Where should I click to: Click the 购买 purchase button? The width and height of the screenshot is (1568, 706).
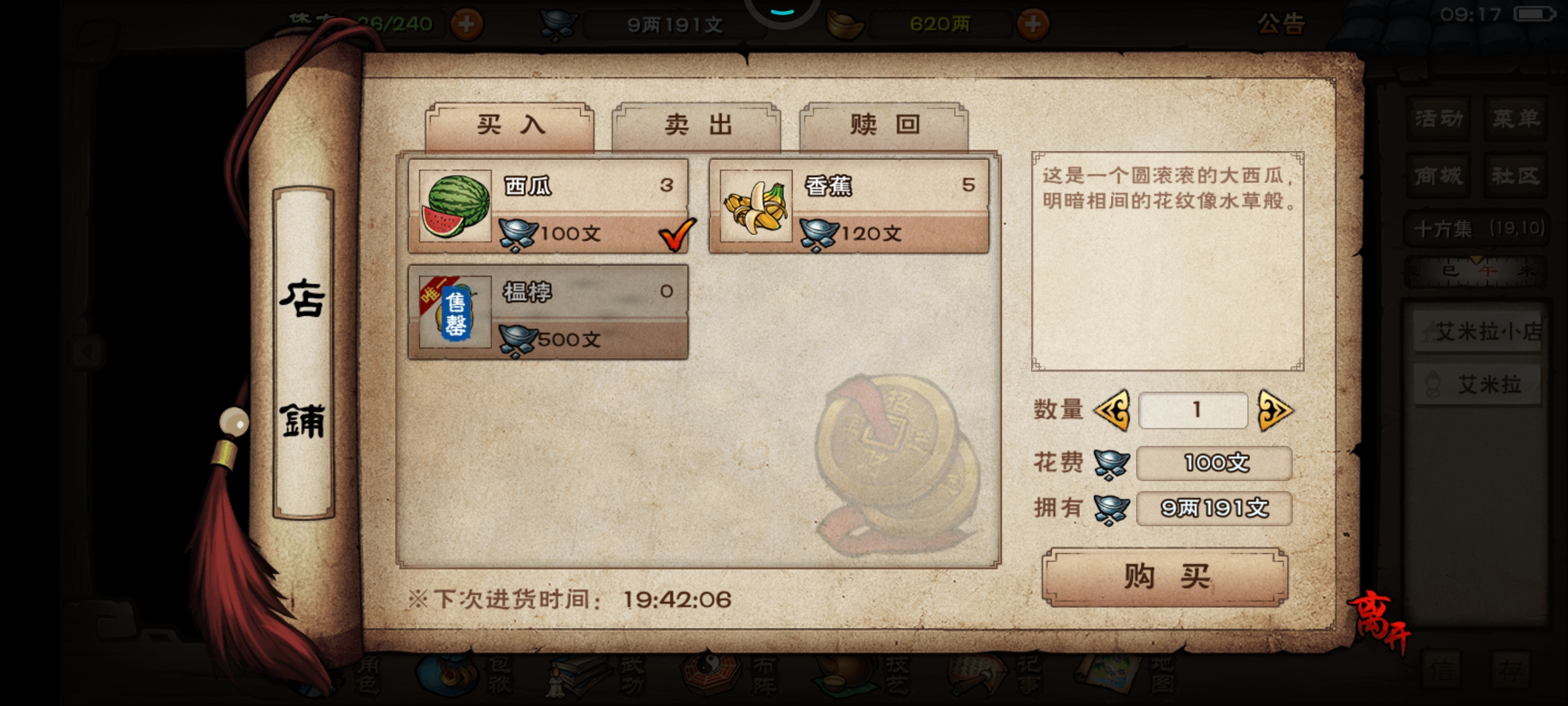[1165, 577]
